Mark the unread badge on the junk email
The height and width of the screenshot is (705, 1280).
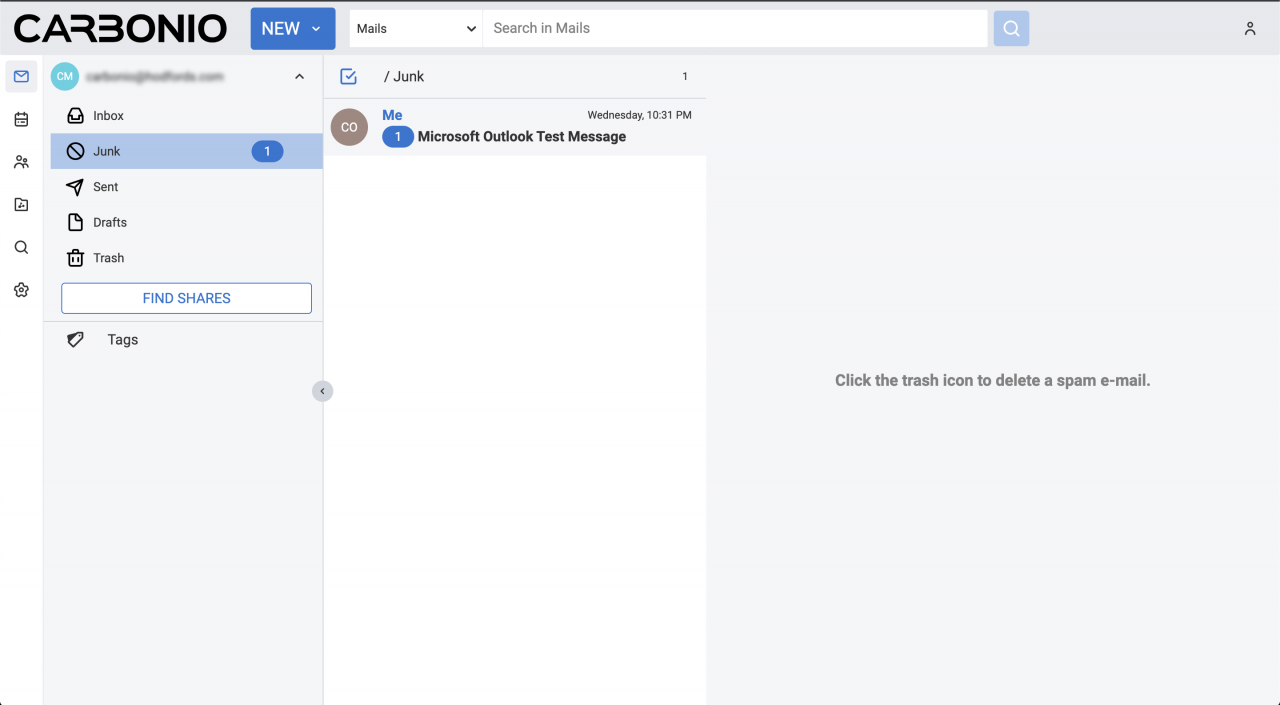(x=398, y=136)
